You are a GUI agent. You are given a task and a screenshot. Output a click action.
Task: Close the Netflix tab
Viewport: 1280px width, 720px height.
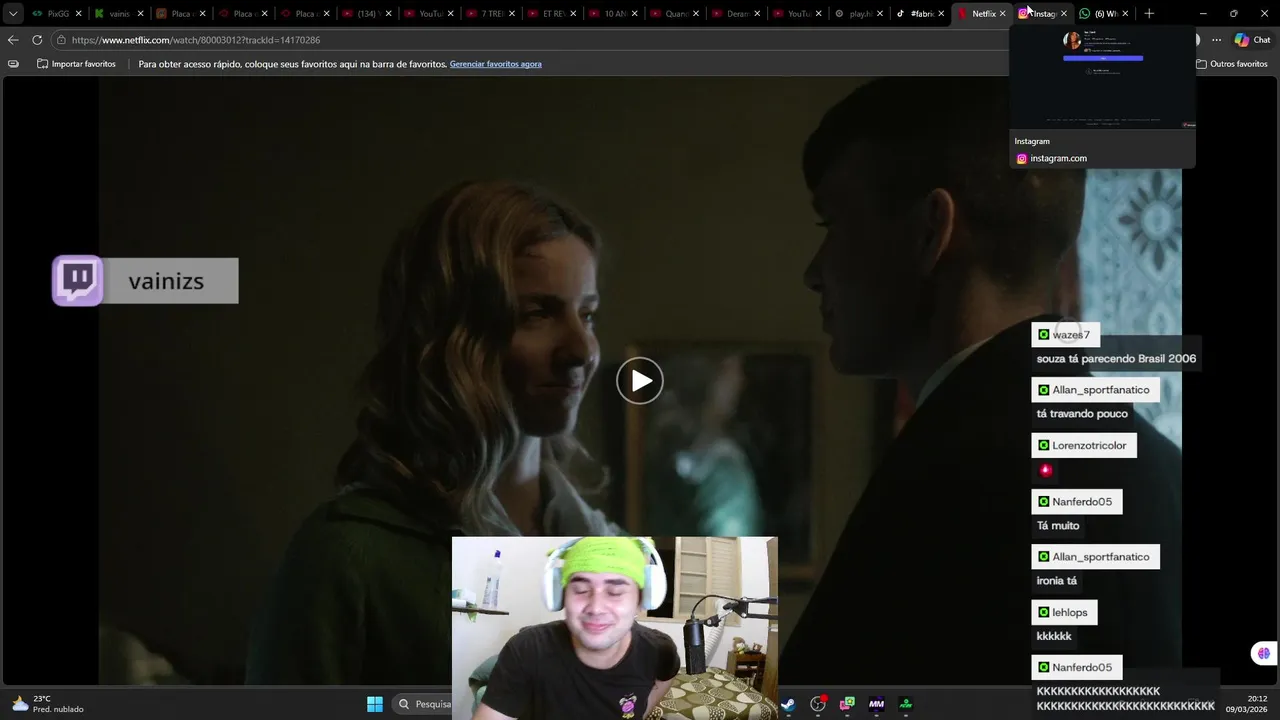tap(1003, 14)
